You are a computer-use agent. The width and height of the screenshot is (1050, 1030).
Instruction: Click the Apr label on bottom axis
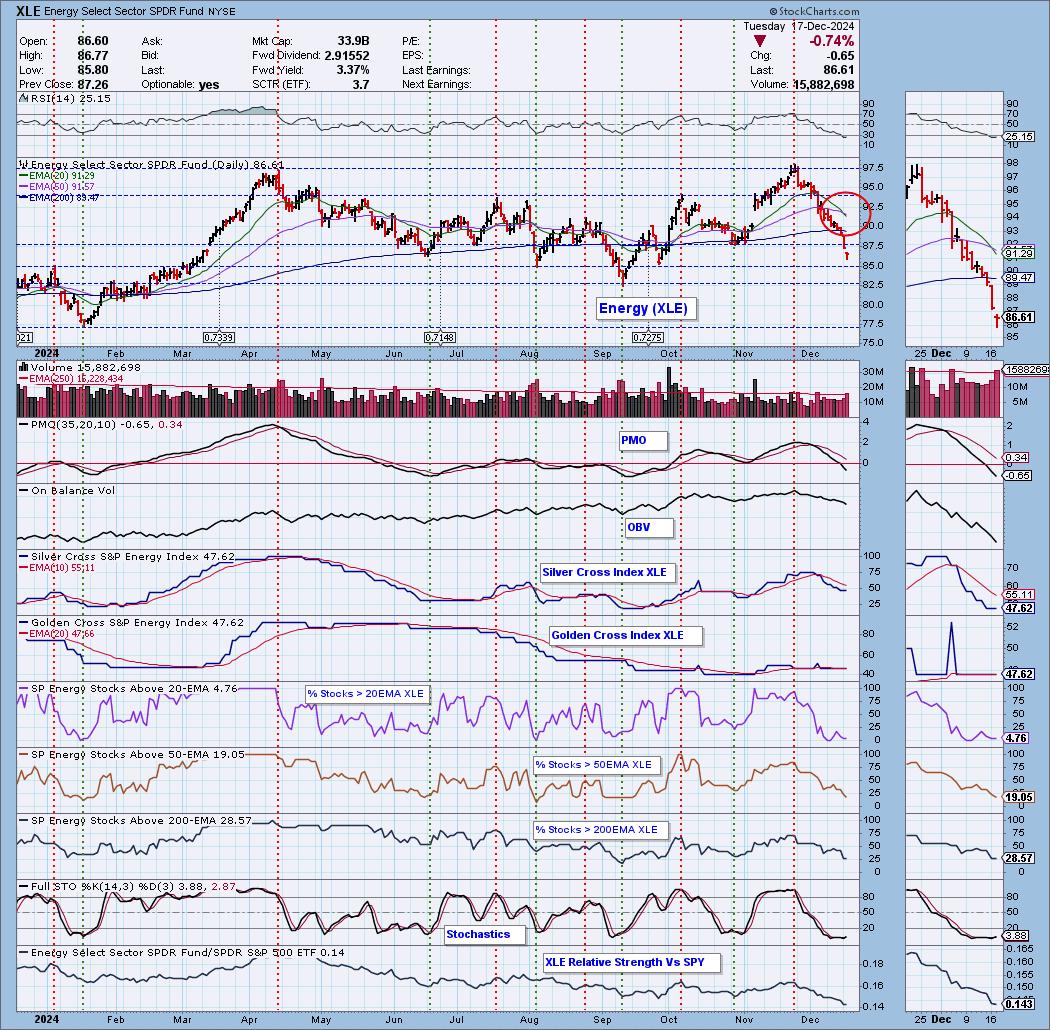pyautogui.click(x=249, y=1020)
